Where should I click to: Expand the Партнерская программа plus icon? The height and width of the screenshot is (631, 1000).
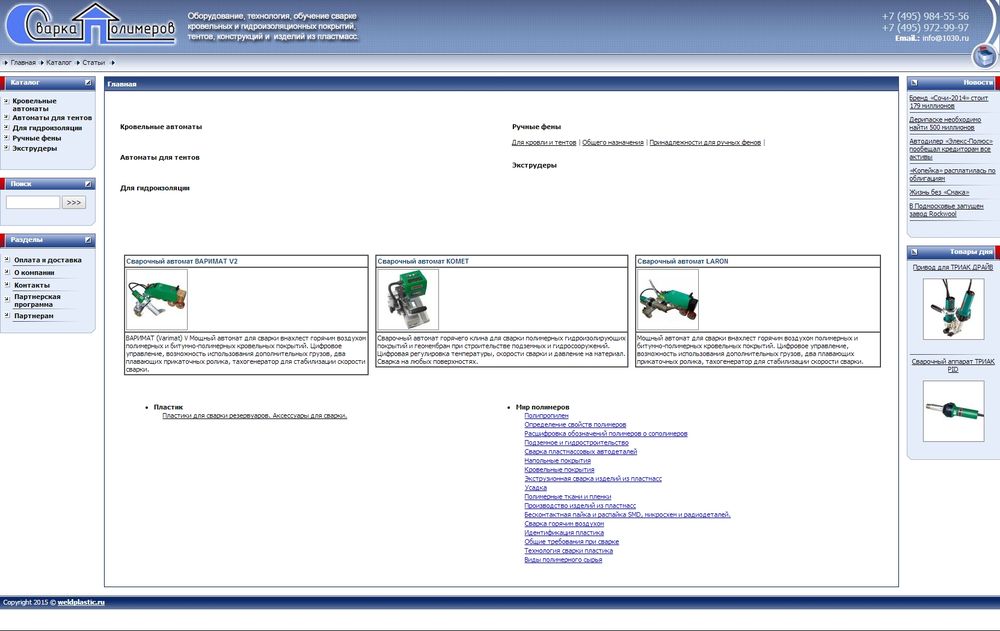coord(7,297)
